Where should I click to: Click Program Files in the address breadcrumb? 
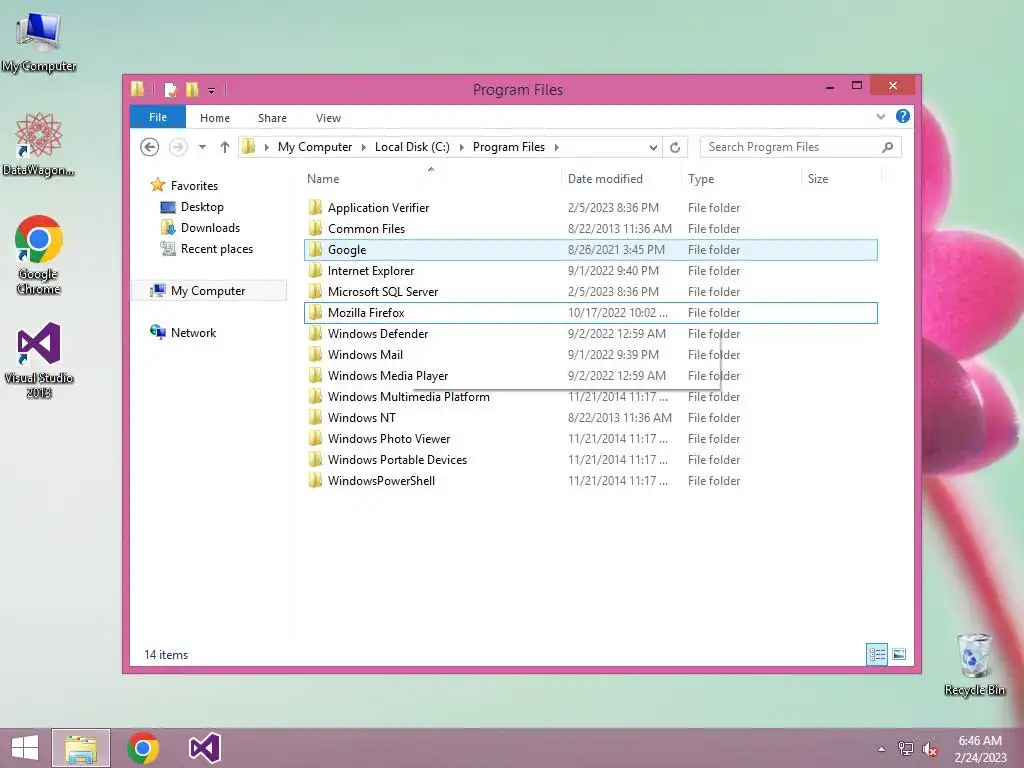[509, 147]
